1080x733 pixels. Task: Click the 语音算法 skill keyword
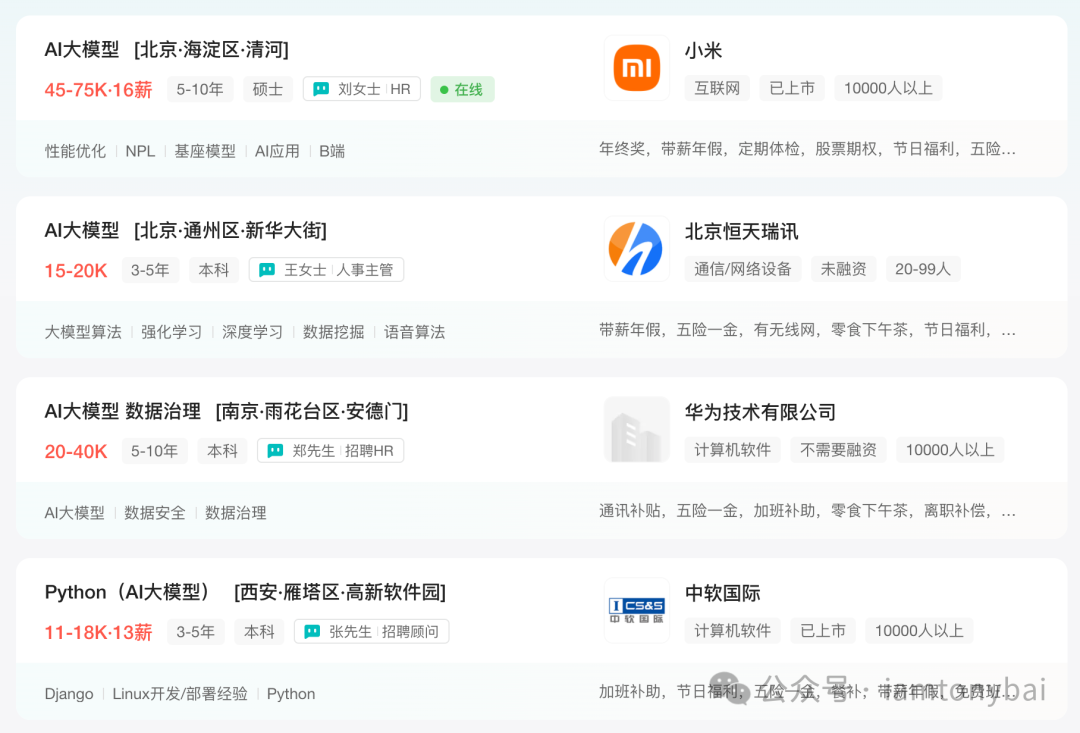coord(414,332)
